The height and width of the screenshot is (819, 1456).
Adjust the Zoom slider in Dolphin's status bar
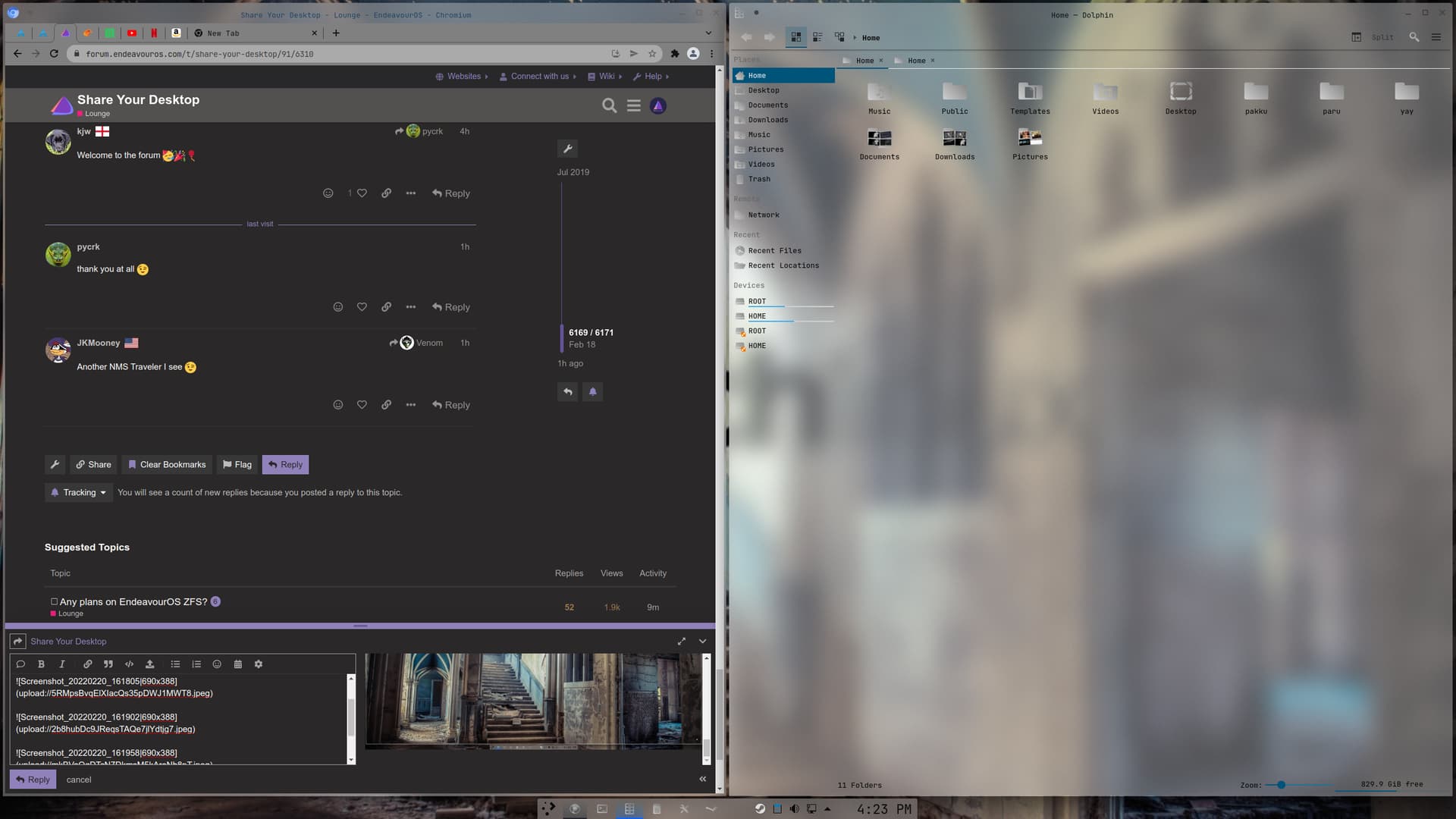click(x=1283, y=785)
